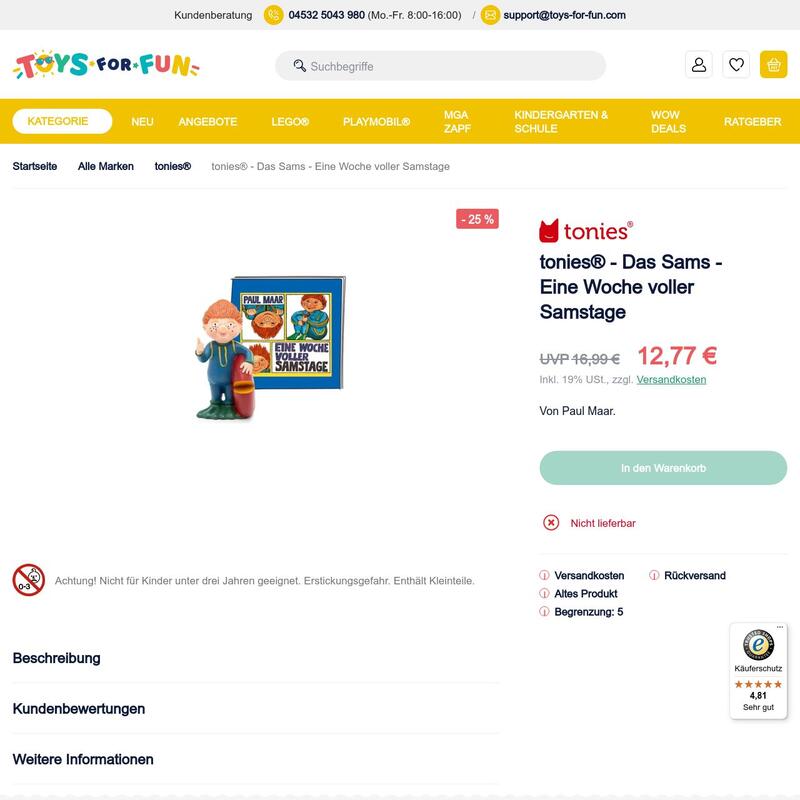Click the email envelope icon
Viewport: 800px width, 800px height.
pyautogui.click(x=490, y=15)
